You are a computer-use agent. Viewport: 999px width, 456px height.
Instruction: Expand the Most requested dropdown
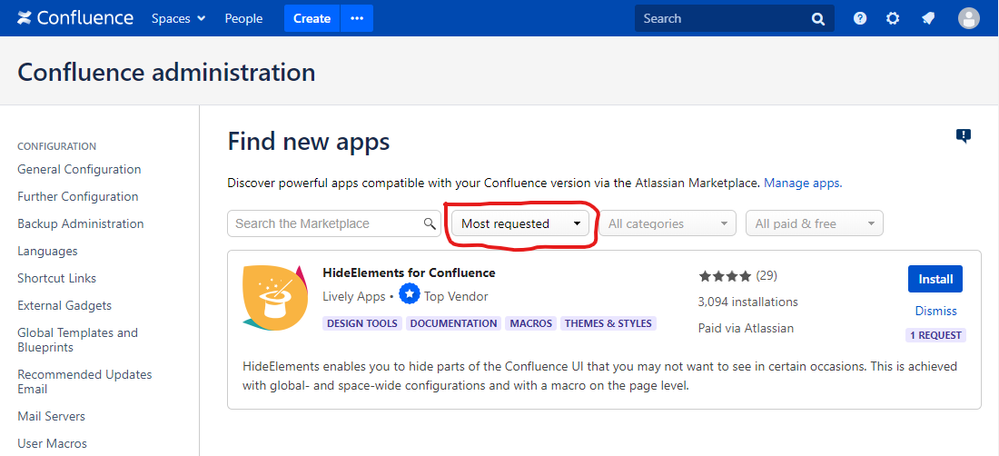click(521, 224)
